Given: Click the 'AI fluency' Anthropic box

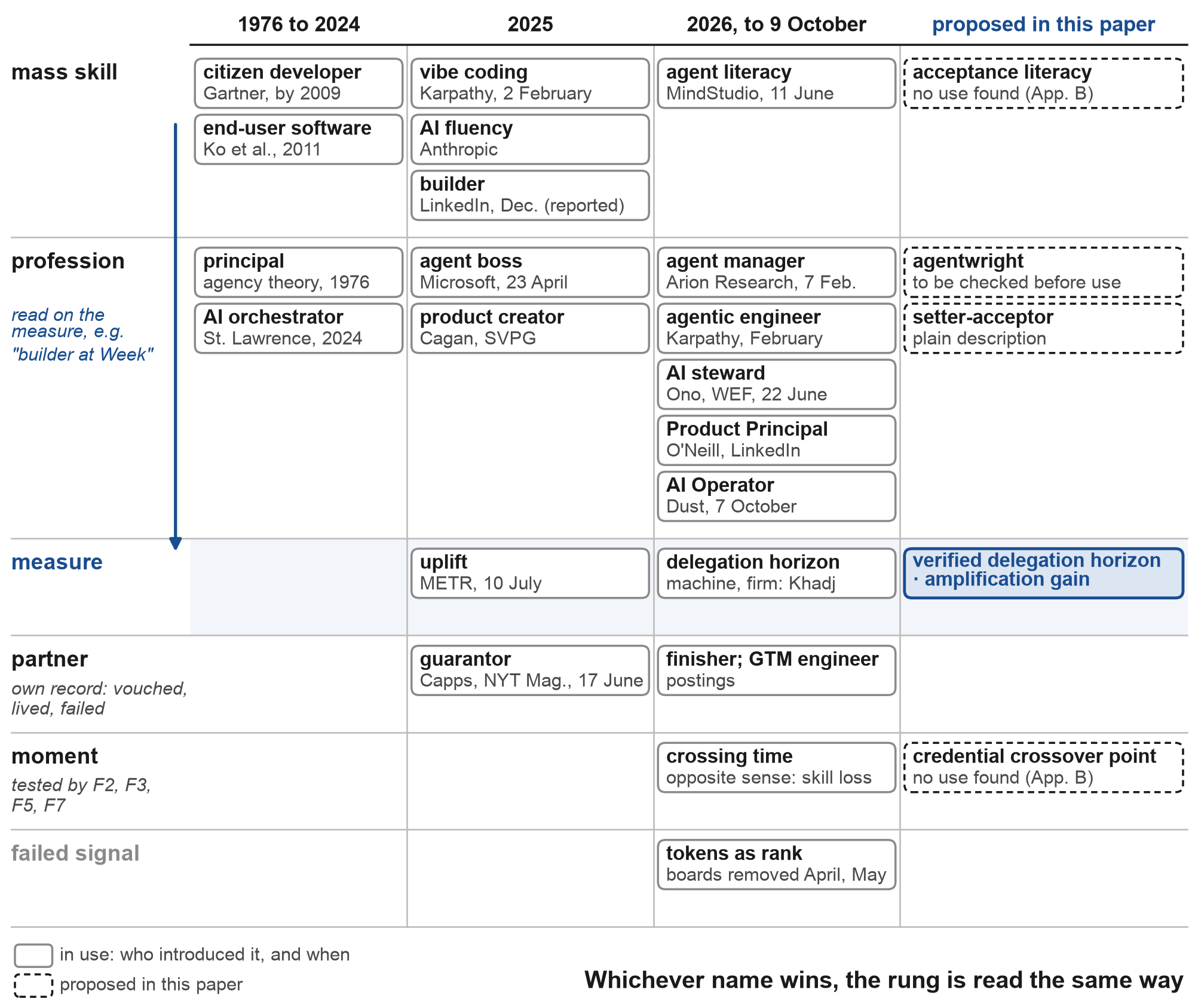Looking at the screenshot, I should coord(530,139).
